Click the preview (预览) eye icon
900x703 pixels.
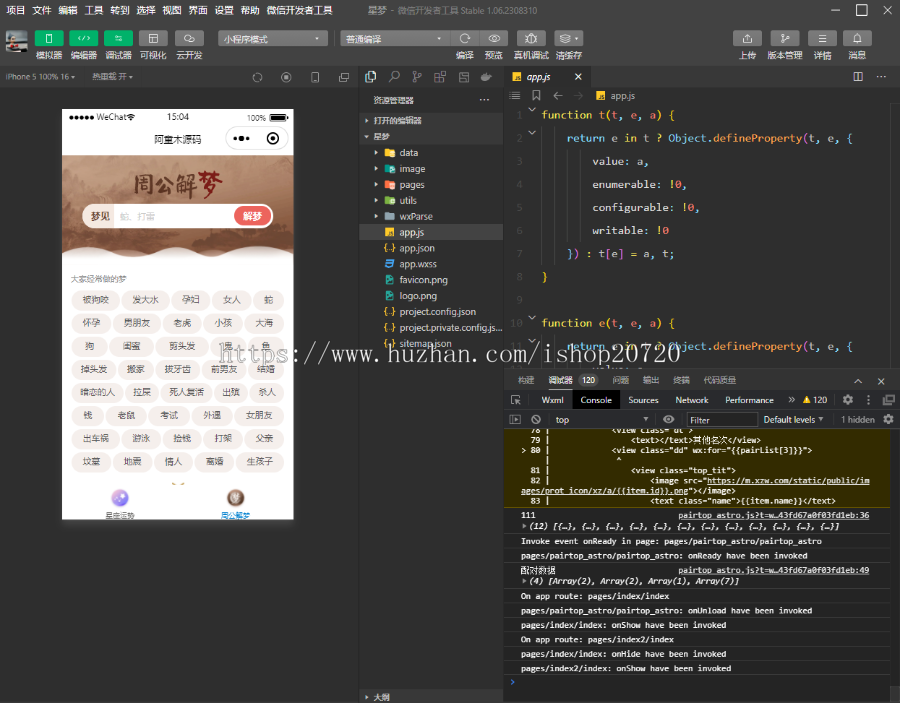click(x=494, y=38)
